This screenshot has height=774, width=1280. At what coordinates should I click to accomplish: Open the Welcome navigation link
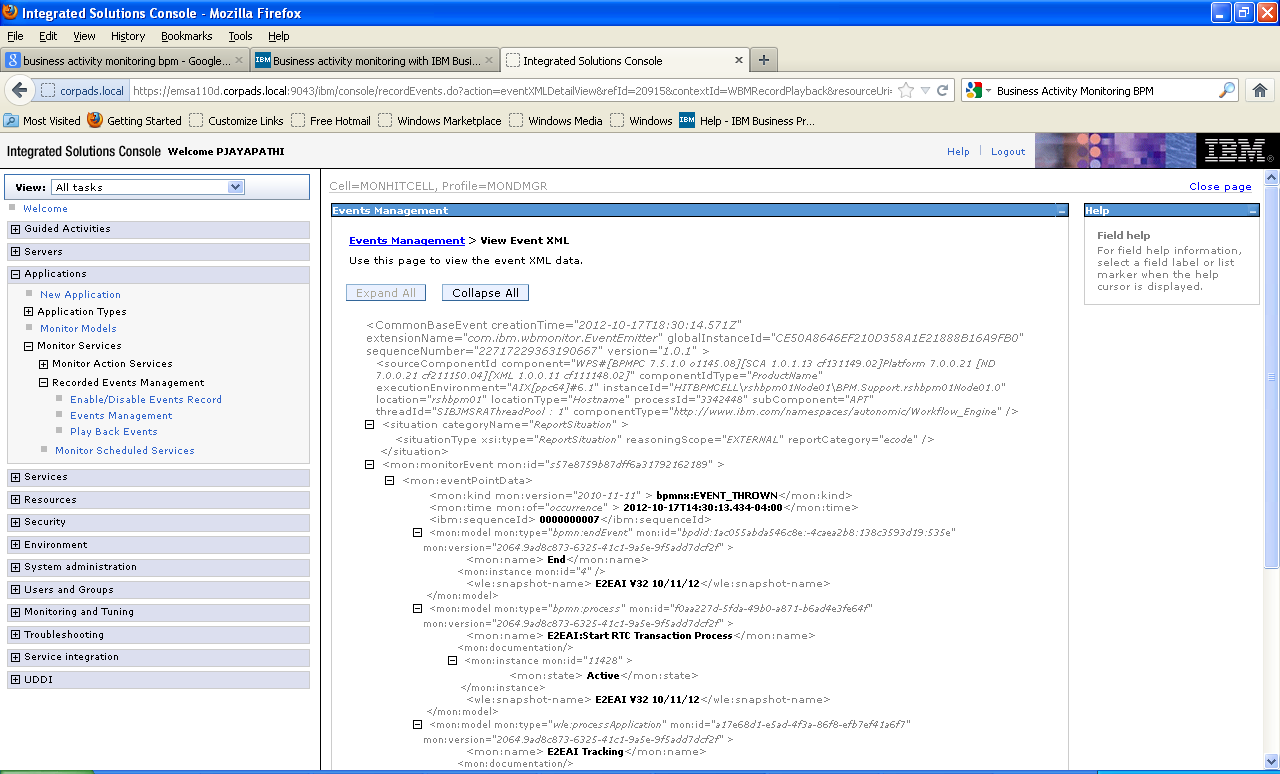coord(45,209)
